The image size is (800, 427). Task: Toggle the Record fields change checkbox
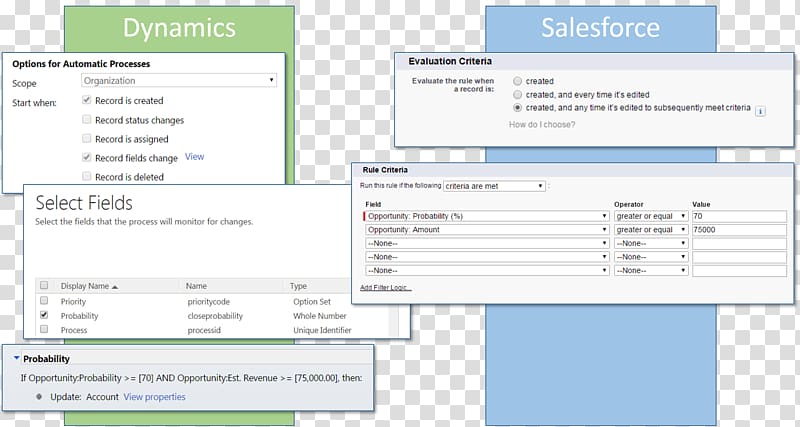pos(87,157)
